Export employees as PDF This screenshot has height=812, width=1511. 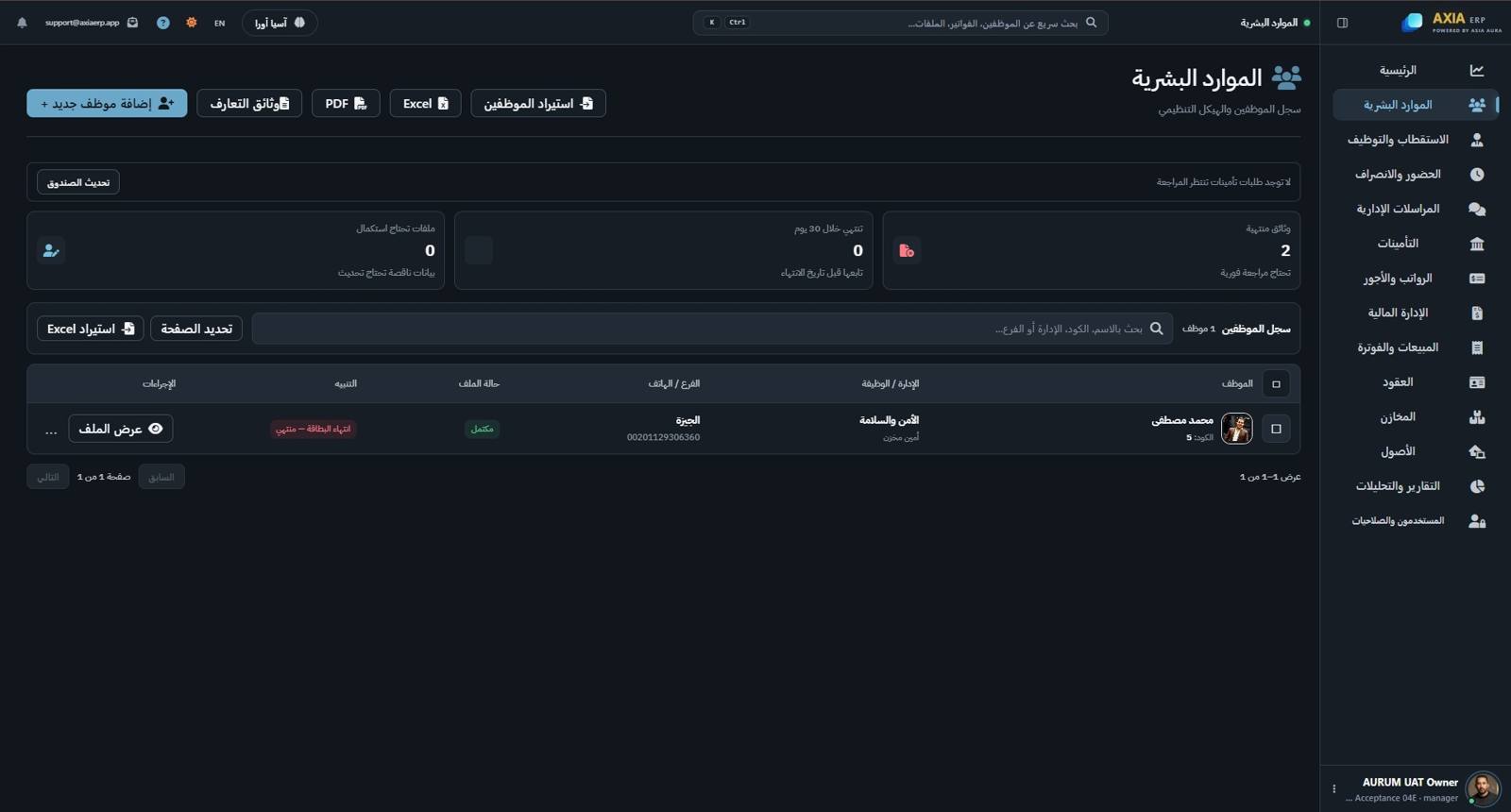tap(346, 104)
